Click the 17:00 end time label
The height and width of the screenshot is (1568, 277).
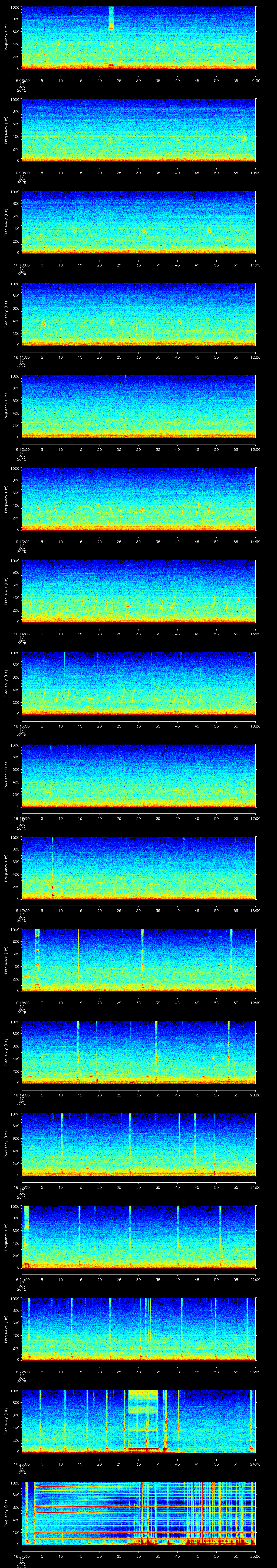point(255,819)
